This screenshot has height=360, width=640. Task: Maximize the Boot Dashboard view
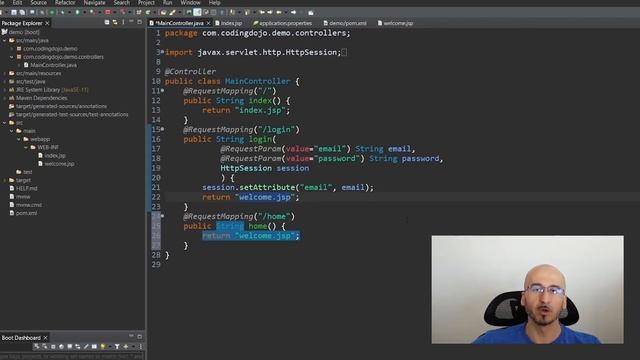pos(140,337)
